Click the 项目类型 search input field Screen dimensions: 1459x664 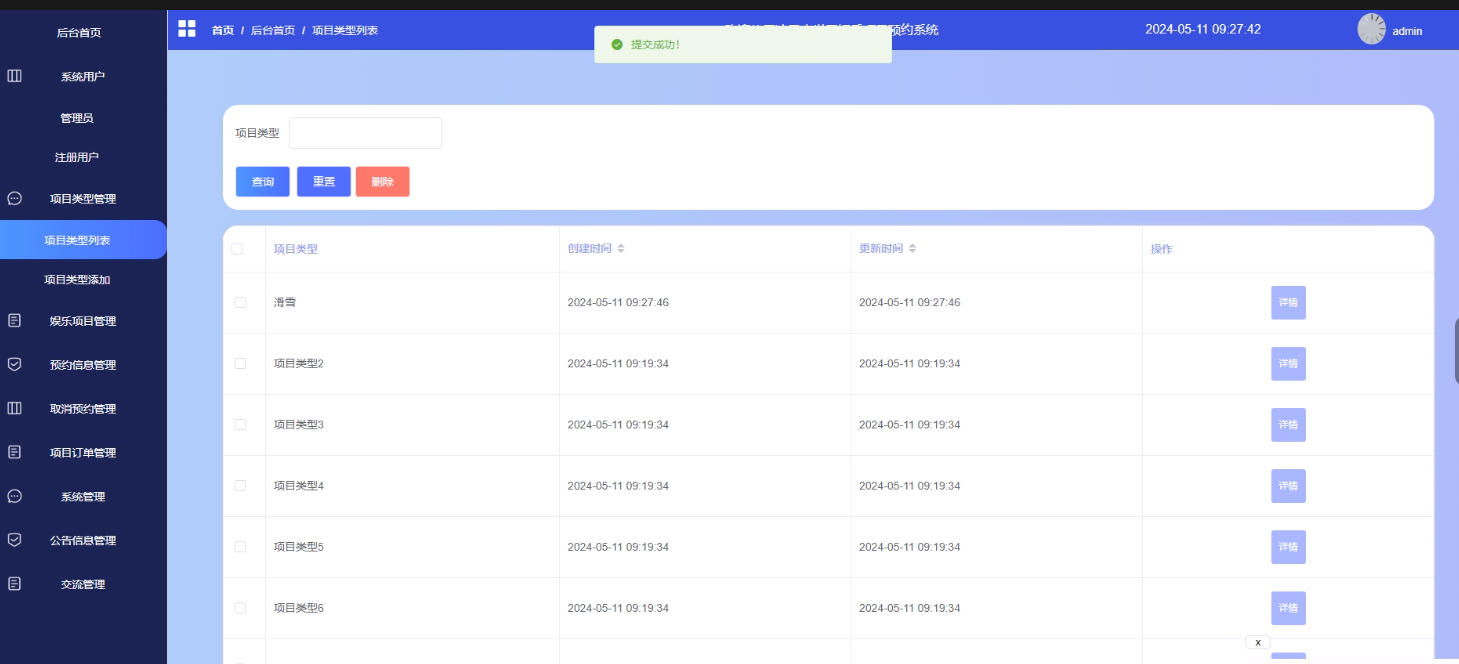(365, 133)
